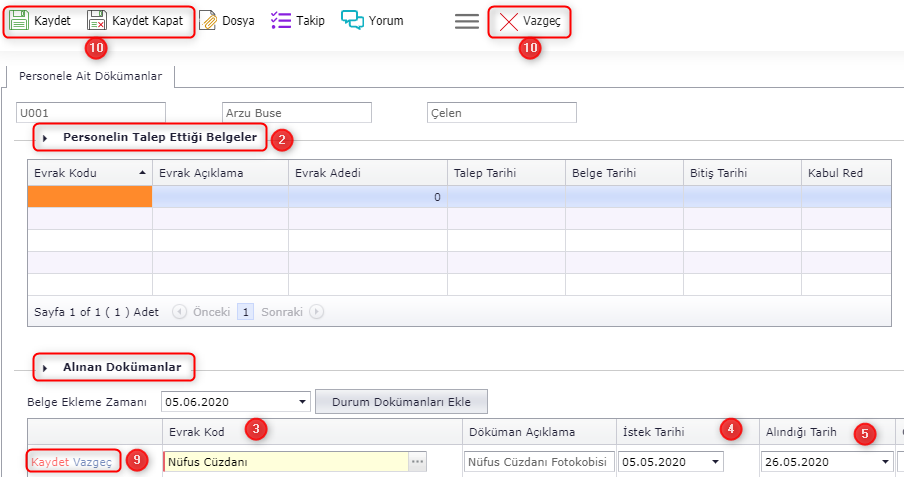
Task: Collapse the Alınan Dokümanlar section
Action: click(46, 368)
